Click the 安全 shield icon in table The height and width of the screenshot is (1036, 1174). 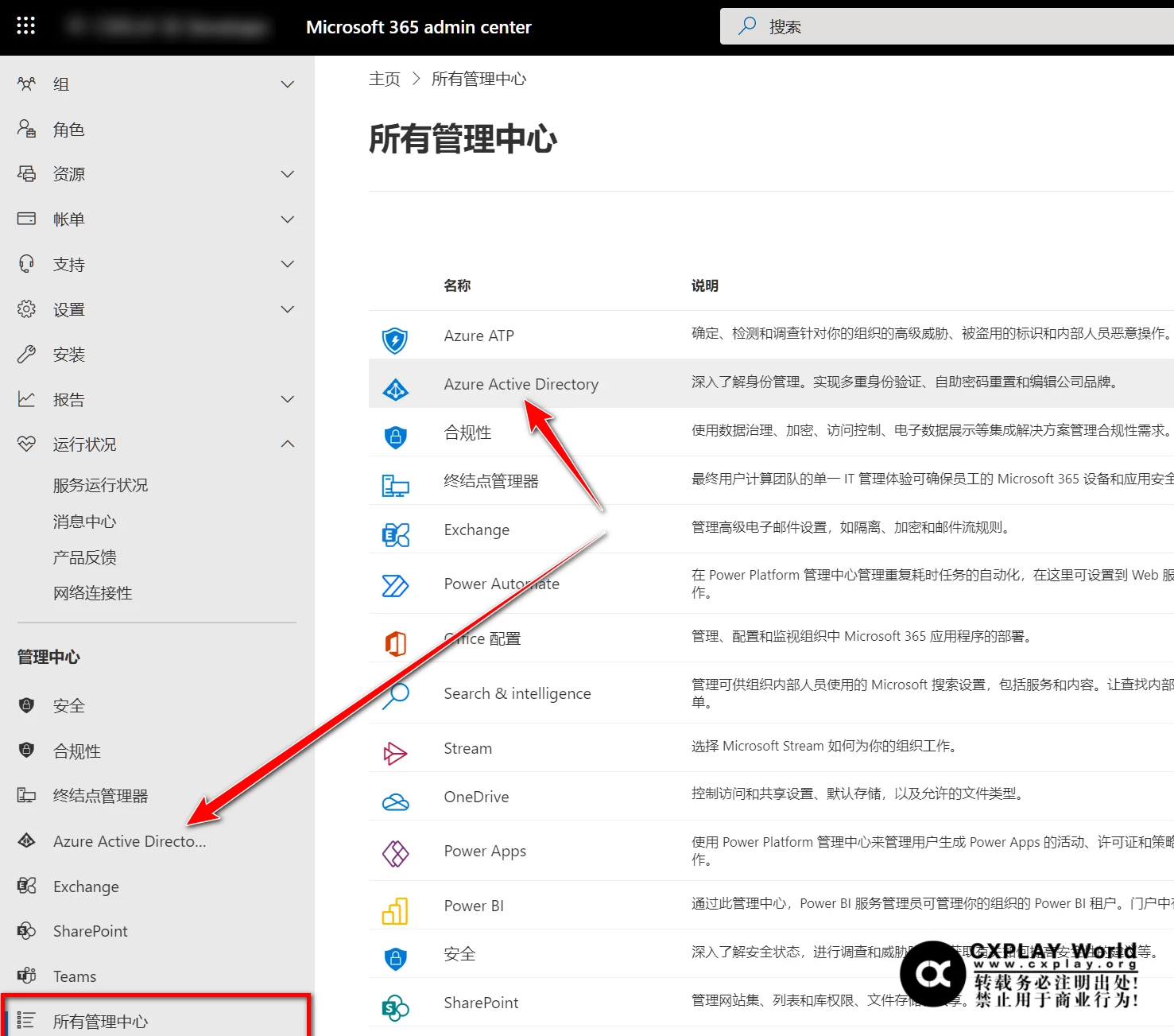click(x=395, y=959)
